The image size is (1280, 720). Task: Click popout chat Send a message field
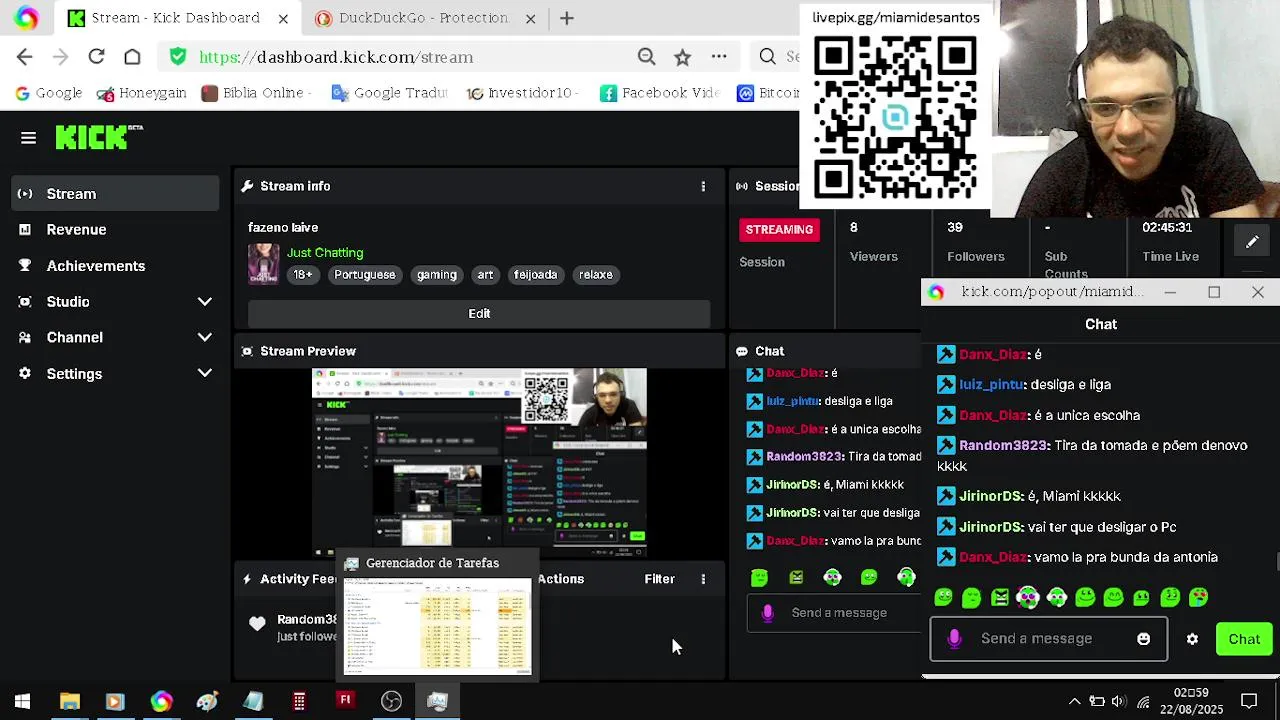(x=1049, y=639)
